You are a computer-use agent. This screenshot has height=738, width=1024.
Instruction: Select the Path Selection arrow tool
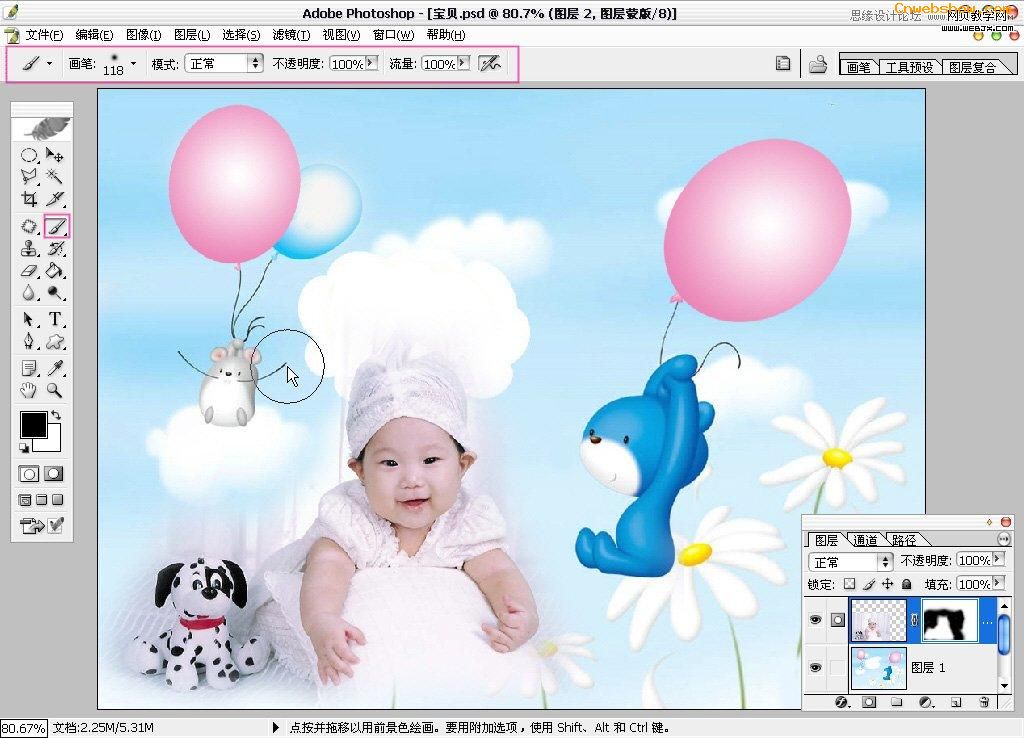pos(29,319)
